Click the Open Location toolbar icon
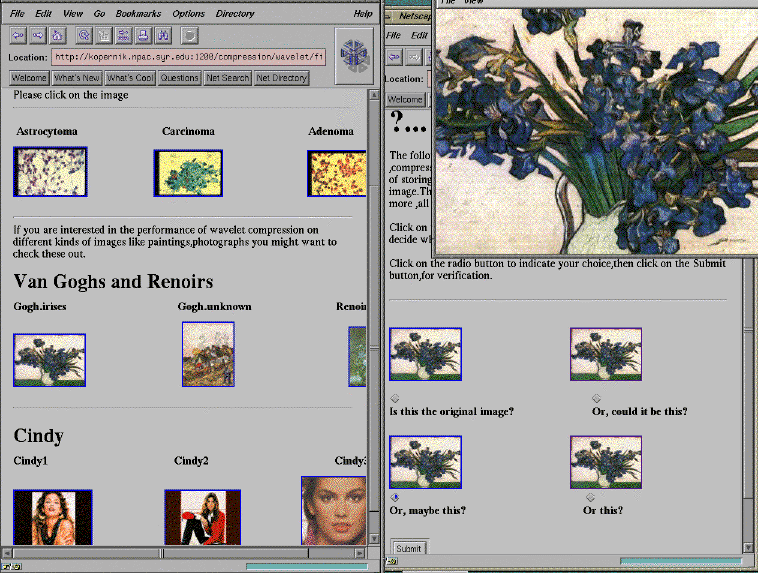The width and height of the screenshot is (758, 573). (x=123, y=35)
